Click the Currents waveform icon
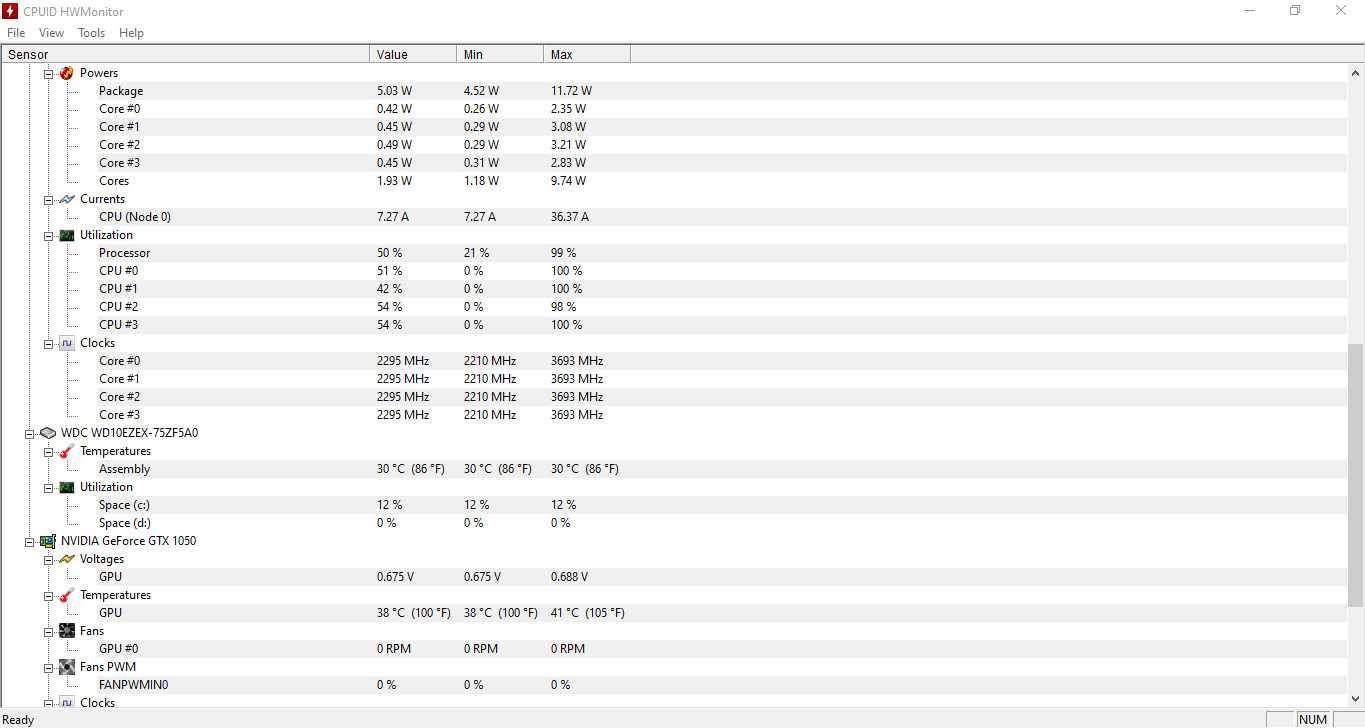 pos(67,199)
